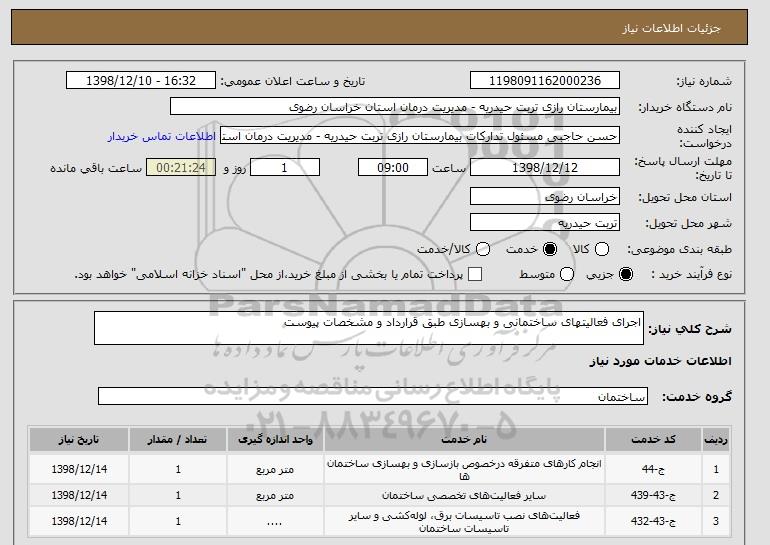Select the کالا/خدمت radio button
This screenshot has width=770, height=545.
(x=483, y=249)
